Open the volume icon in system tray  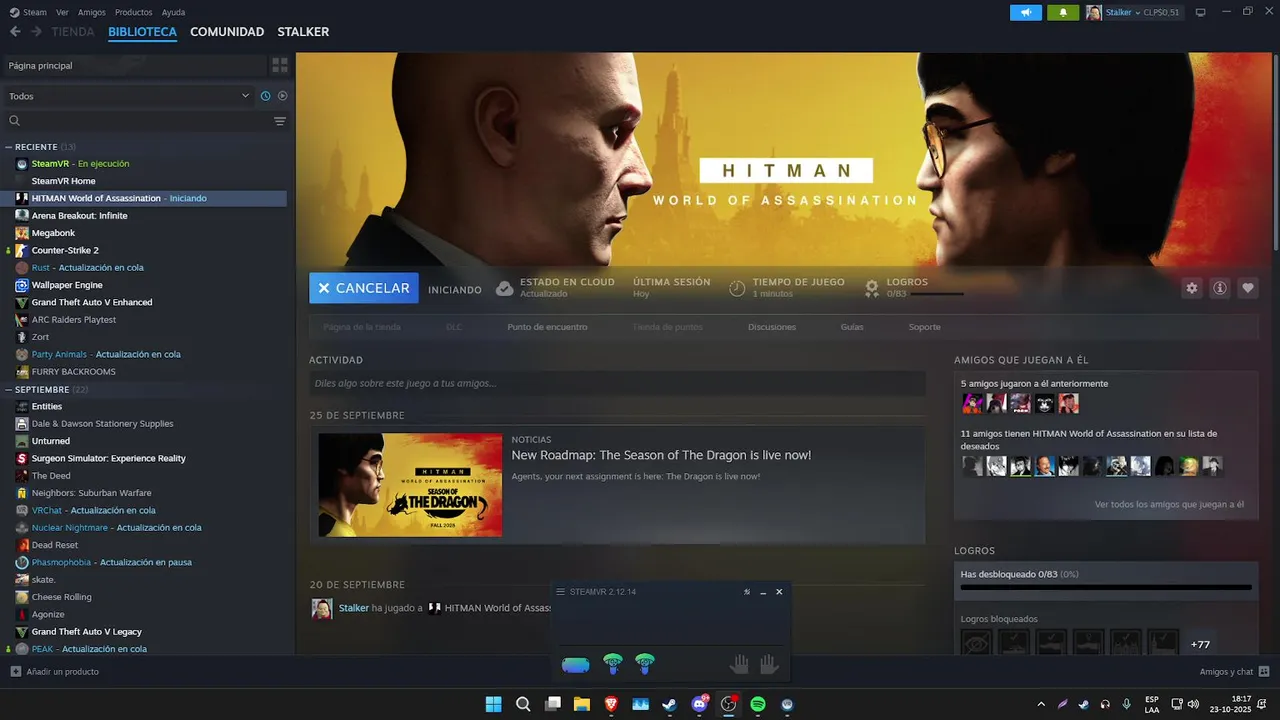pos(1193,704)
